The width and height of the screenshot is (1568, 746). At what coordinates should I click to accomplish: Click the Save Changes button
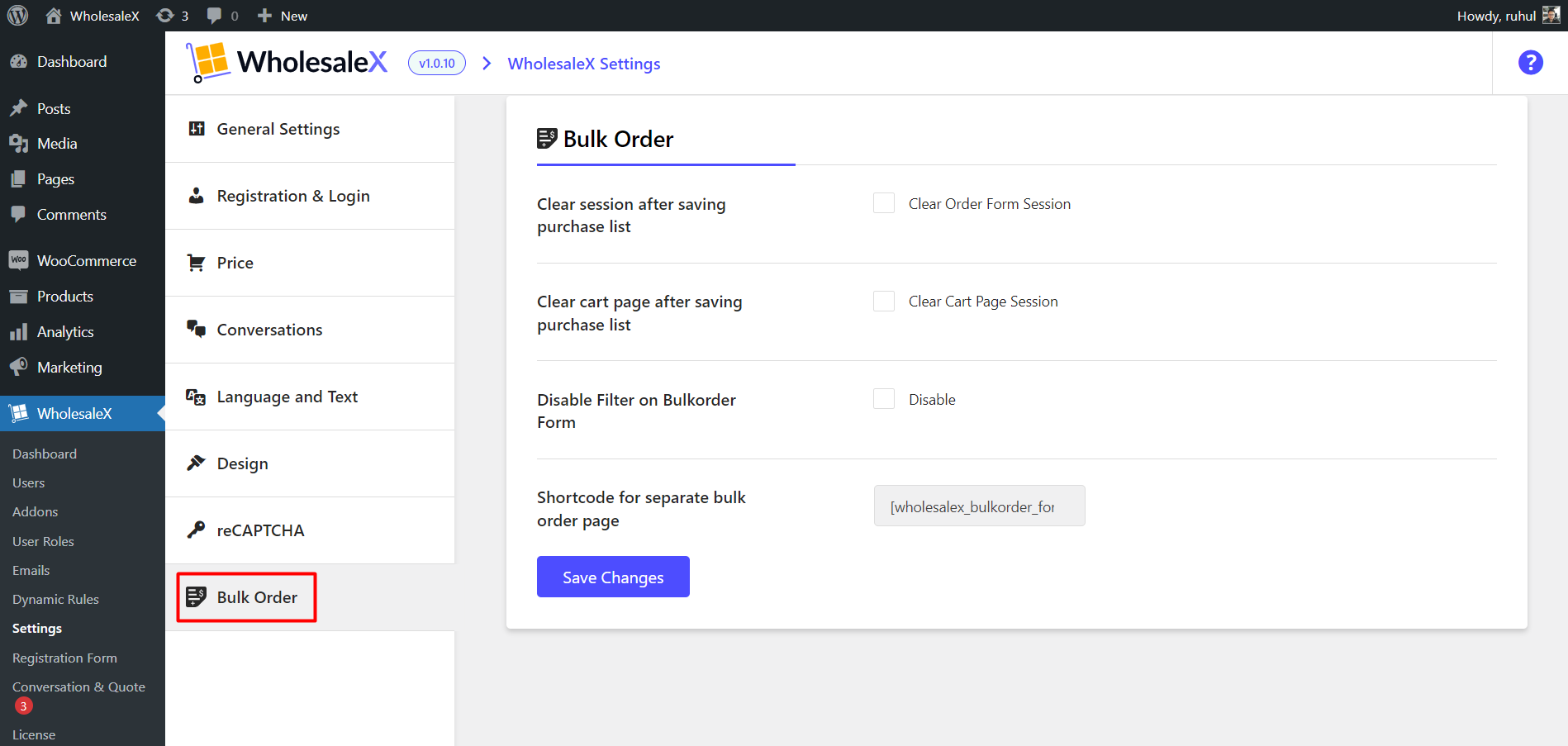[x=613, y=577]
